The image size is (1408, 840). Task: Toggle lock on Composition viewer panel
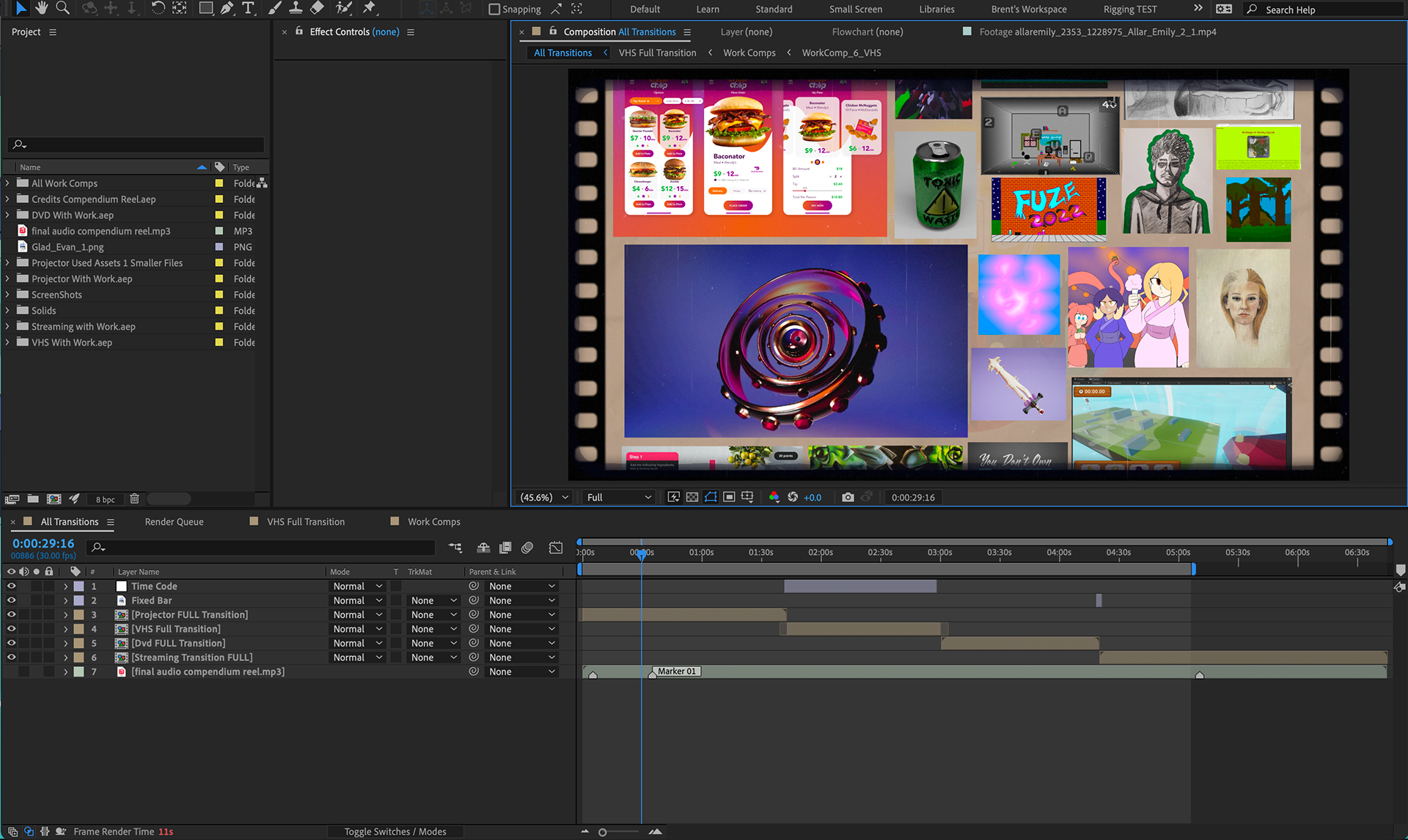553,32
